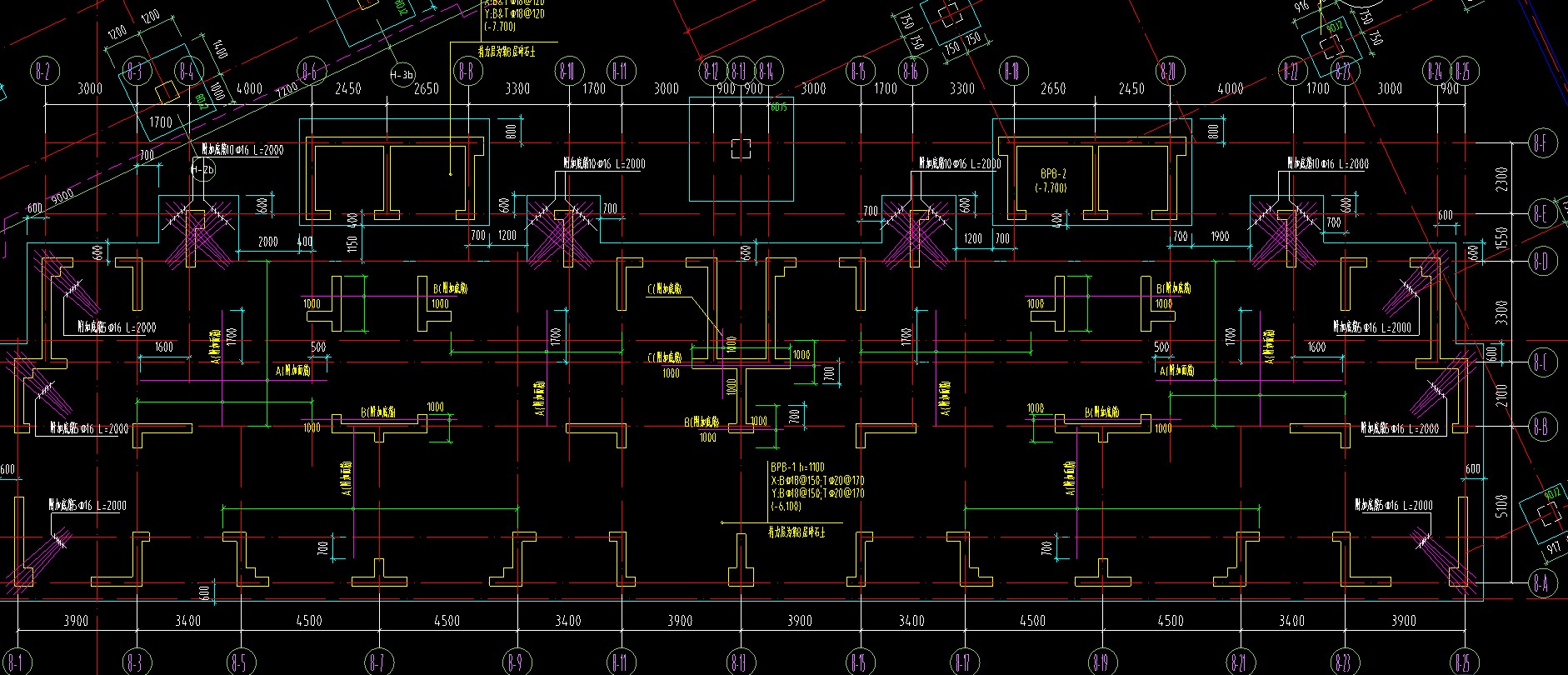This screenshot has height=675, width=1568.
Task: Click the BPB-2 slab label
Action: point(1053,174)
